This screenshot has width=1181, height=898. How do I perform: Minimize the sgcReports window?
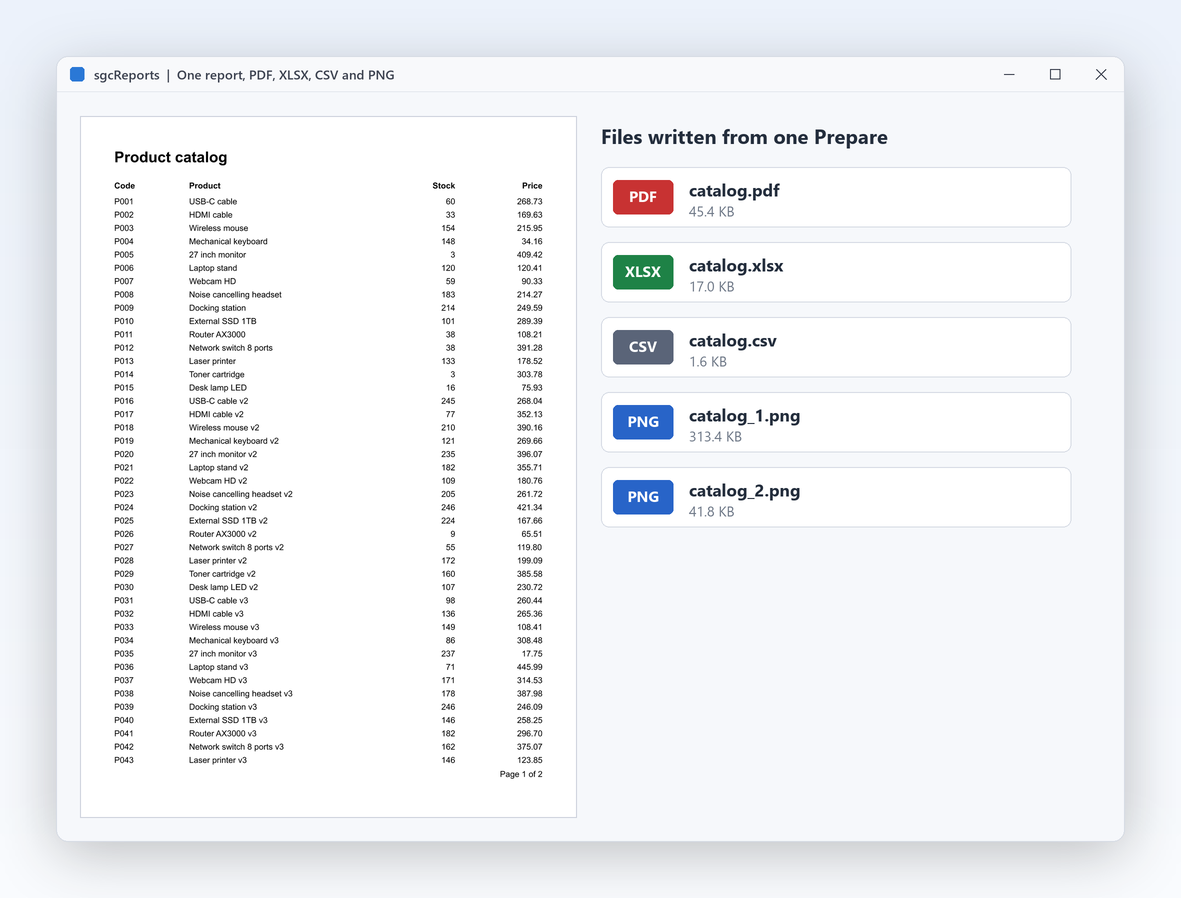pos(1009,75)
